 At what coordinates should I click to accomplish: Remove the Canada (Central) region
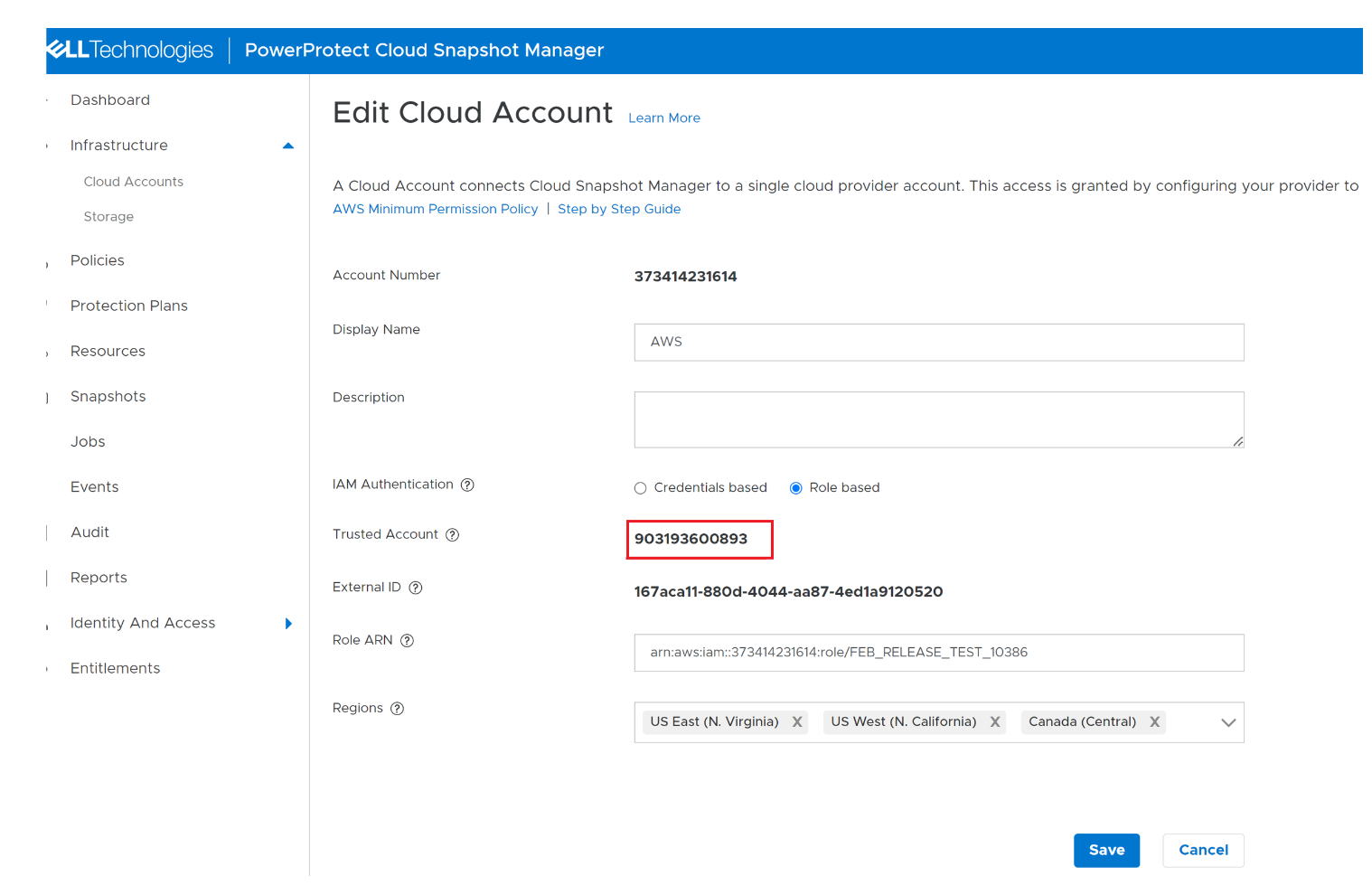[1154, 721]
